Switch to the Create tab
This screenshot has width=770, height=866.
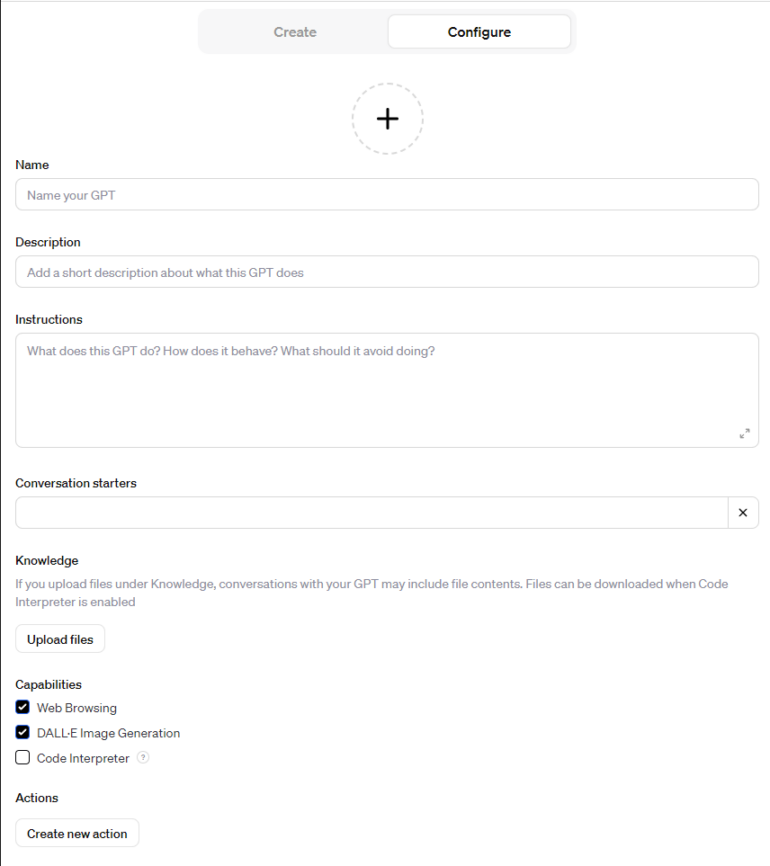(294, 31)
